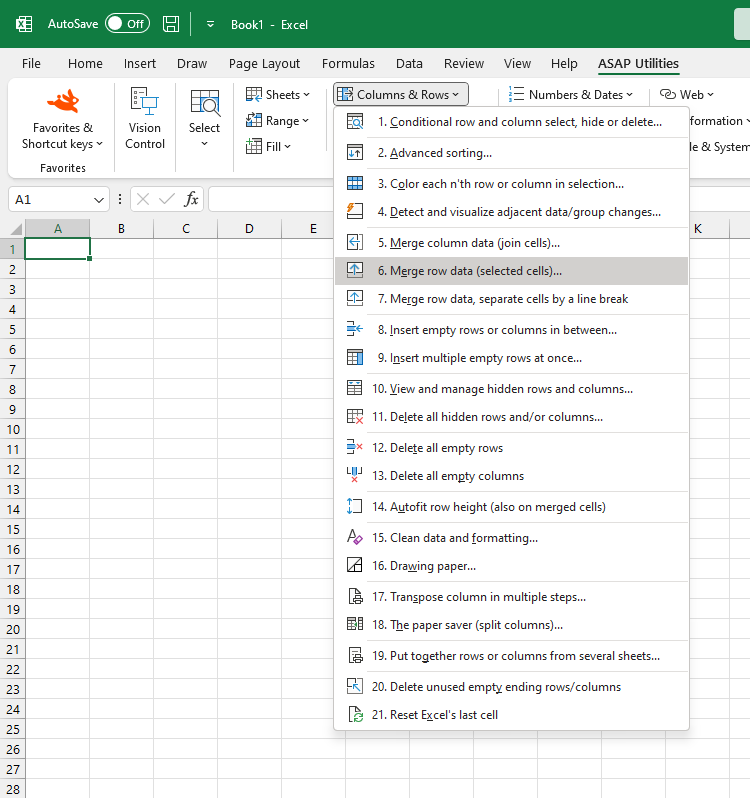The height and width of the screenshot is (798, 750).
Task: Click the Detect and visualize adjacent data icon
Action: point(355,212)
